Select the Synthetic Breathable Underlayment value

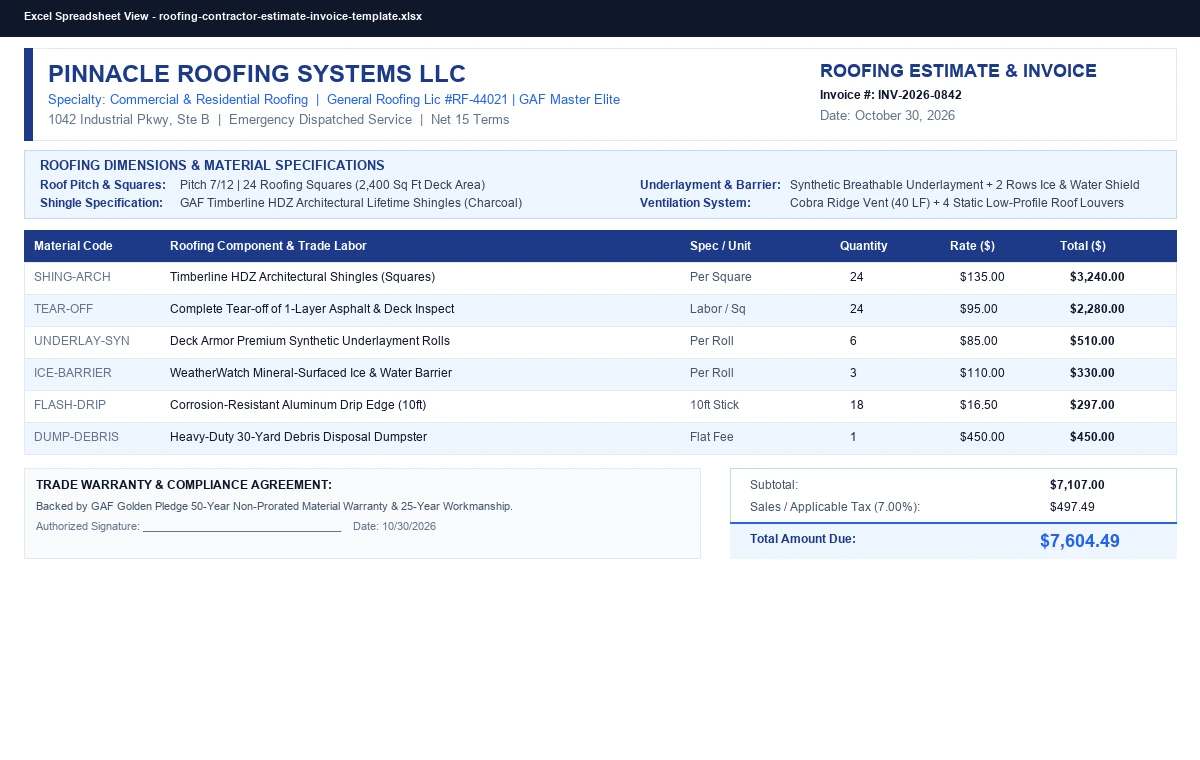point(965,185)
